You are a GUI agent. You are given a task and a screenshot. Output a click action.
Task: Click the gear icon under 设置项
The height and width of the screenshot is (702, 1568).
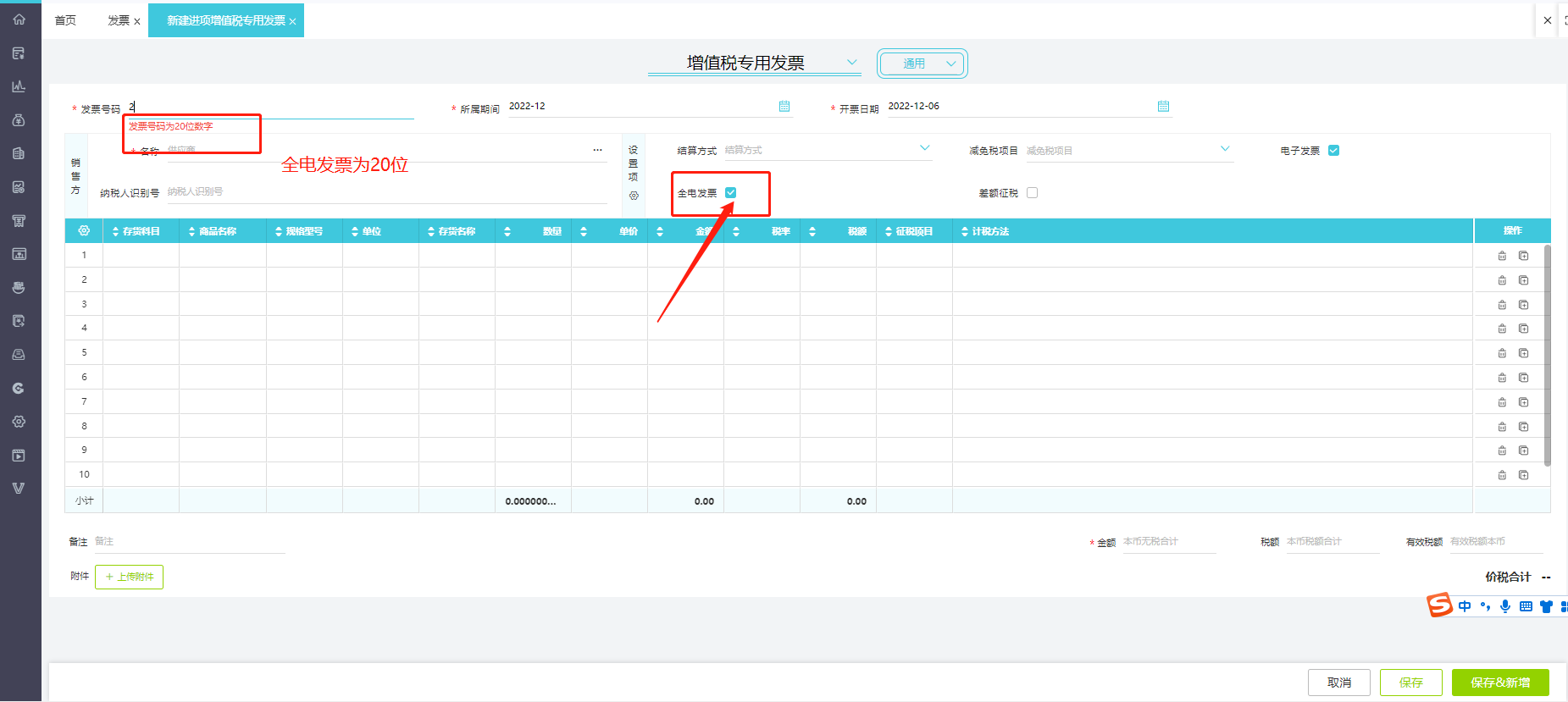634,196
